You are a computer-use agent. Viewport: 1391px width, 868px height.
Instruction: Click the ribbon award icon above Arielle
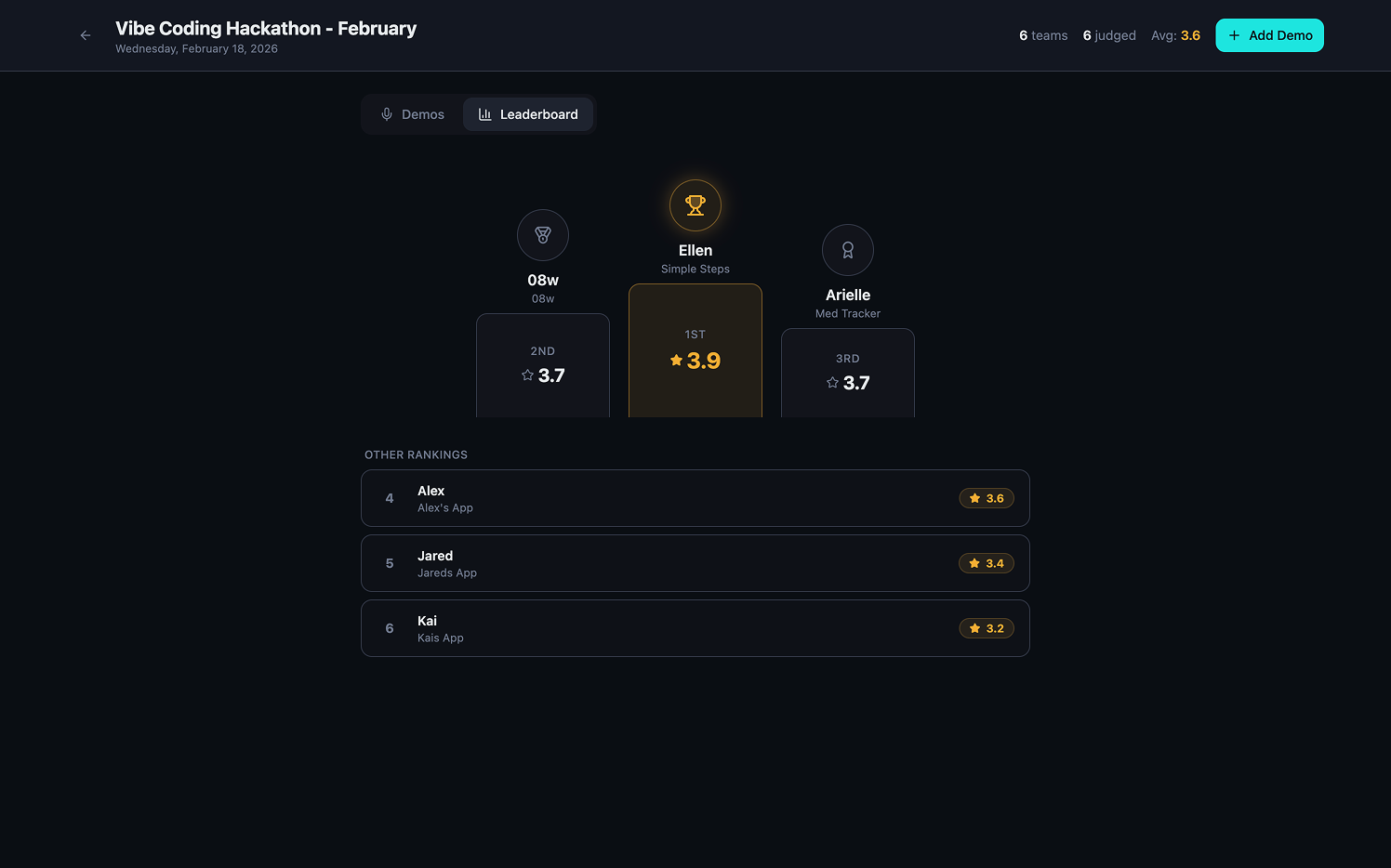848,250
